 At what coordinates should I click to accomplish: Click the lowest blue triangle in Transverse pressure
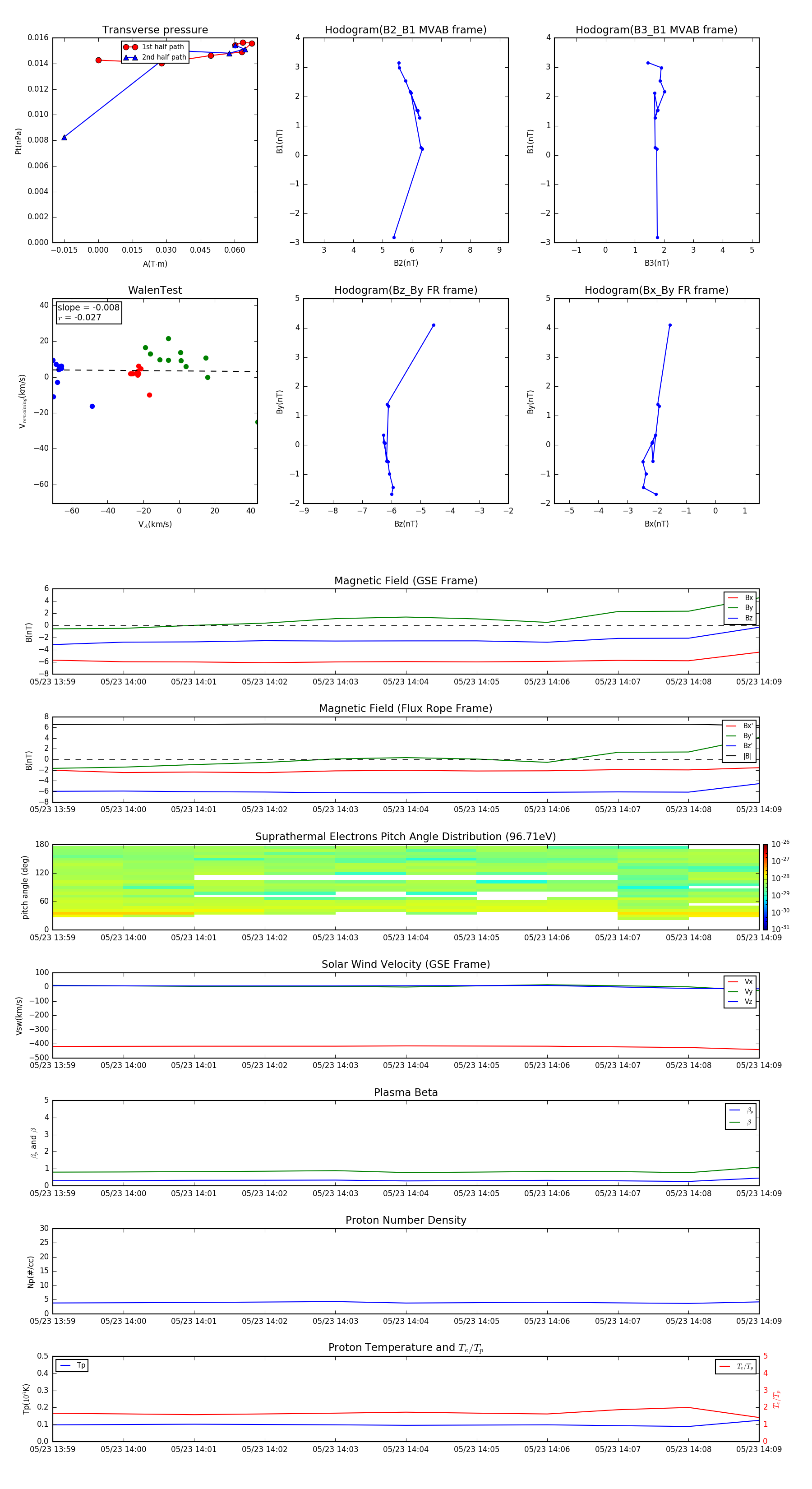coord(64,138)
